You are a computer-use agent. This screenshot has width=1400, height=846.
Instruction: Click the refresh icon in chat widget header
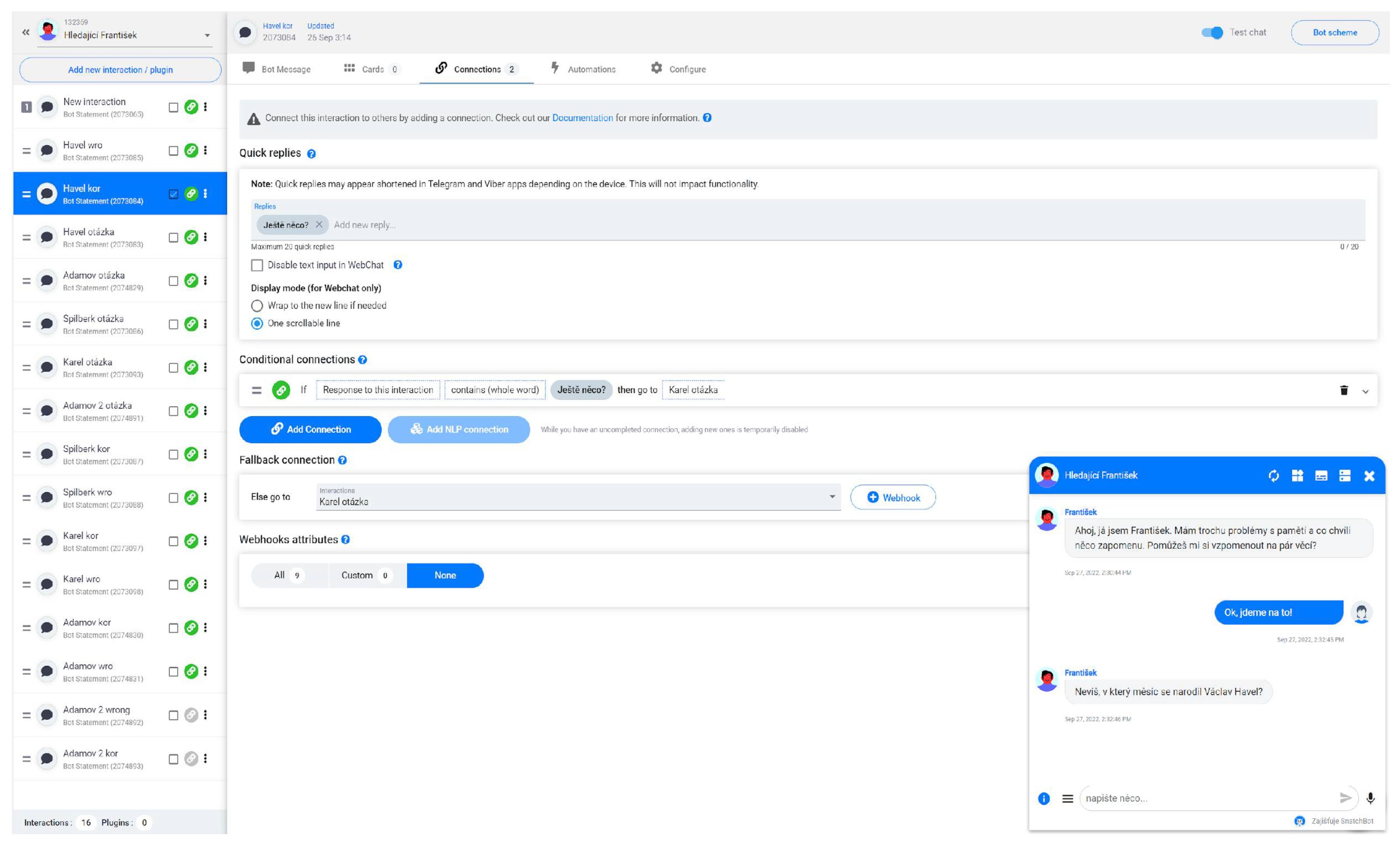tap(1274, 476)
